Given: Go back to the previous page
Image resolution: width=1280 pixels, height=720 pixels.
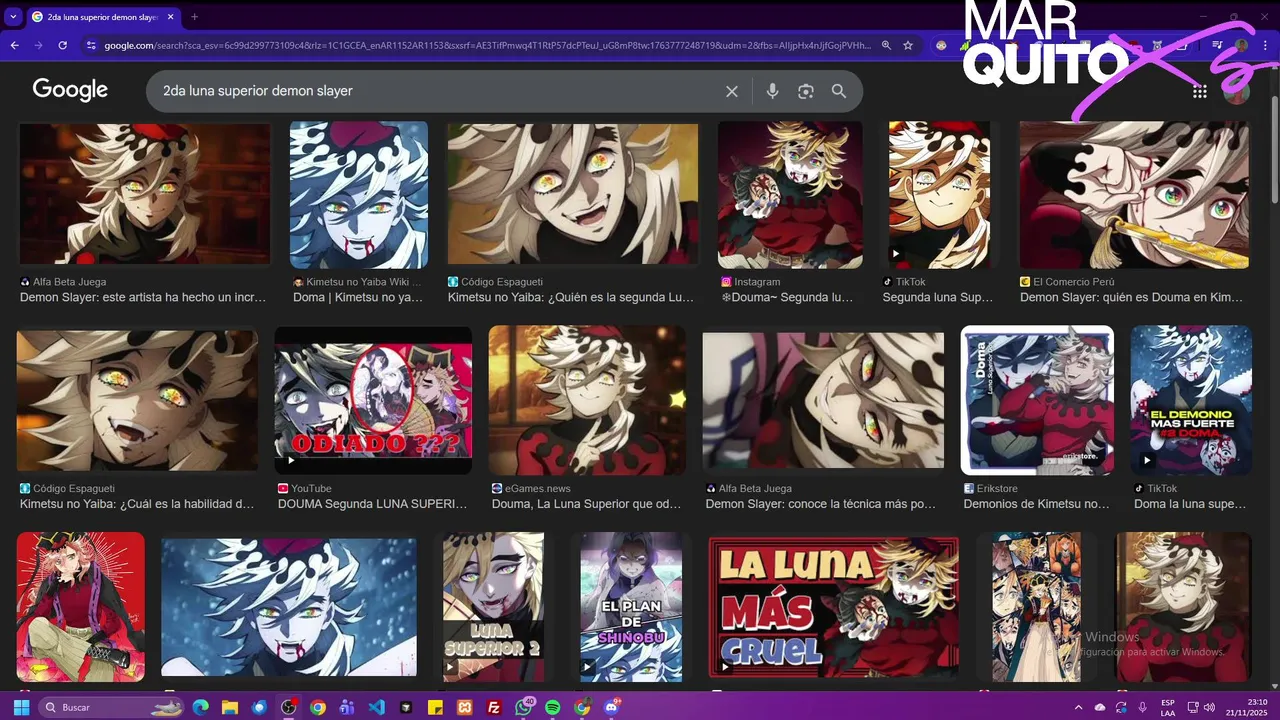Looking at the screenshot, I should click(14, 45).
